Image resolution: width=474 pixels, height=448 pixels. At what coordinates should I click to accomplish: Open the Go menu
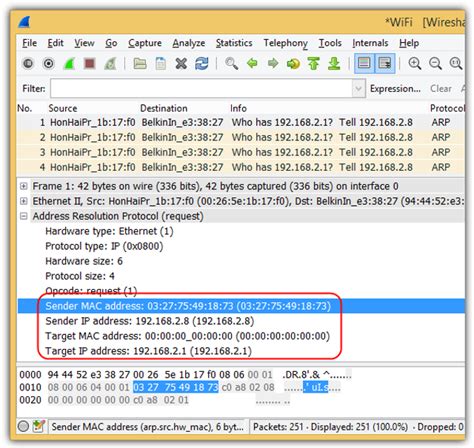(111, 43)
